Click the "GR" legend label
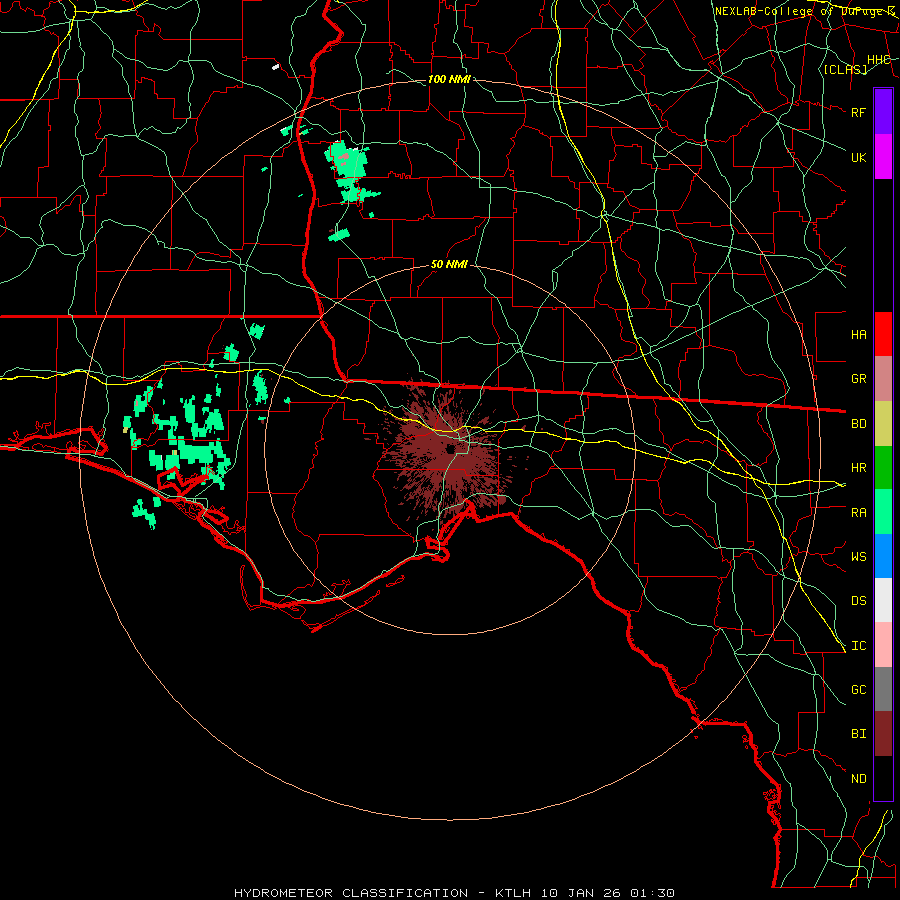Viewport: 900px width, 900px height. (x=858, y=379)
